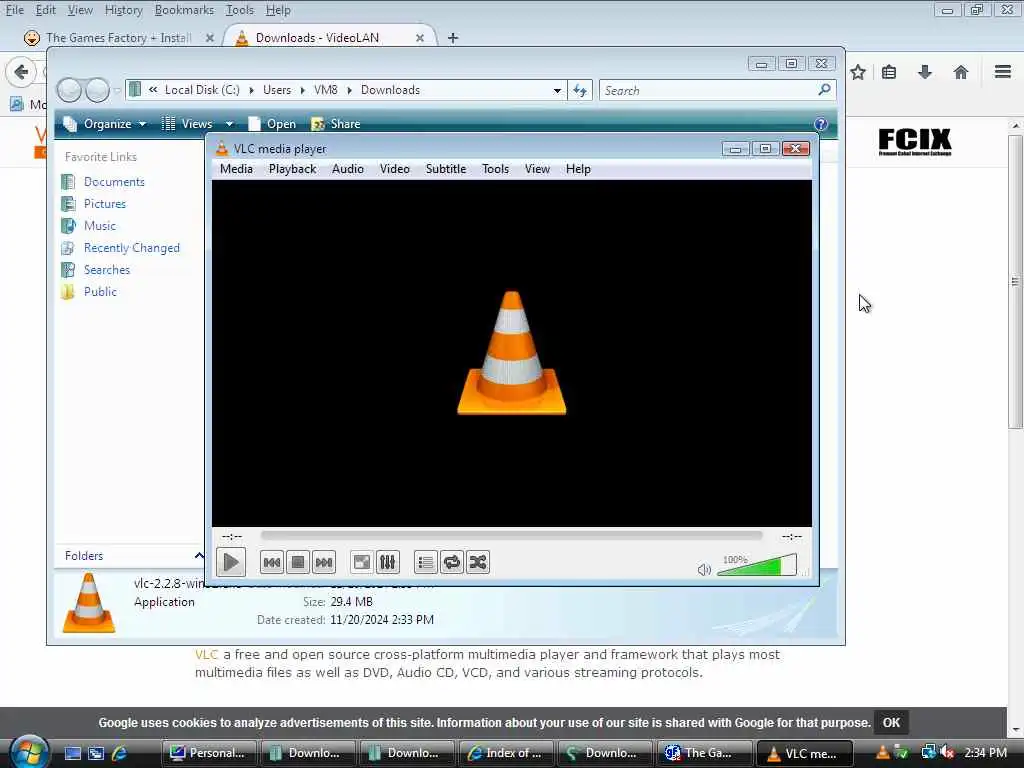Open Views dropdown arrow in Explorer

click(x=229, y=124)
